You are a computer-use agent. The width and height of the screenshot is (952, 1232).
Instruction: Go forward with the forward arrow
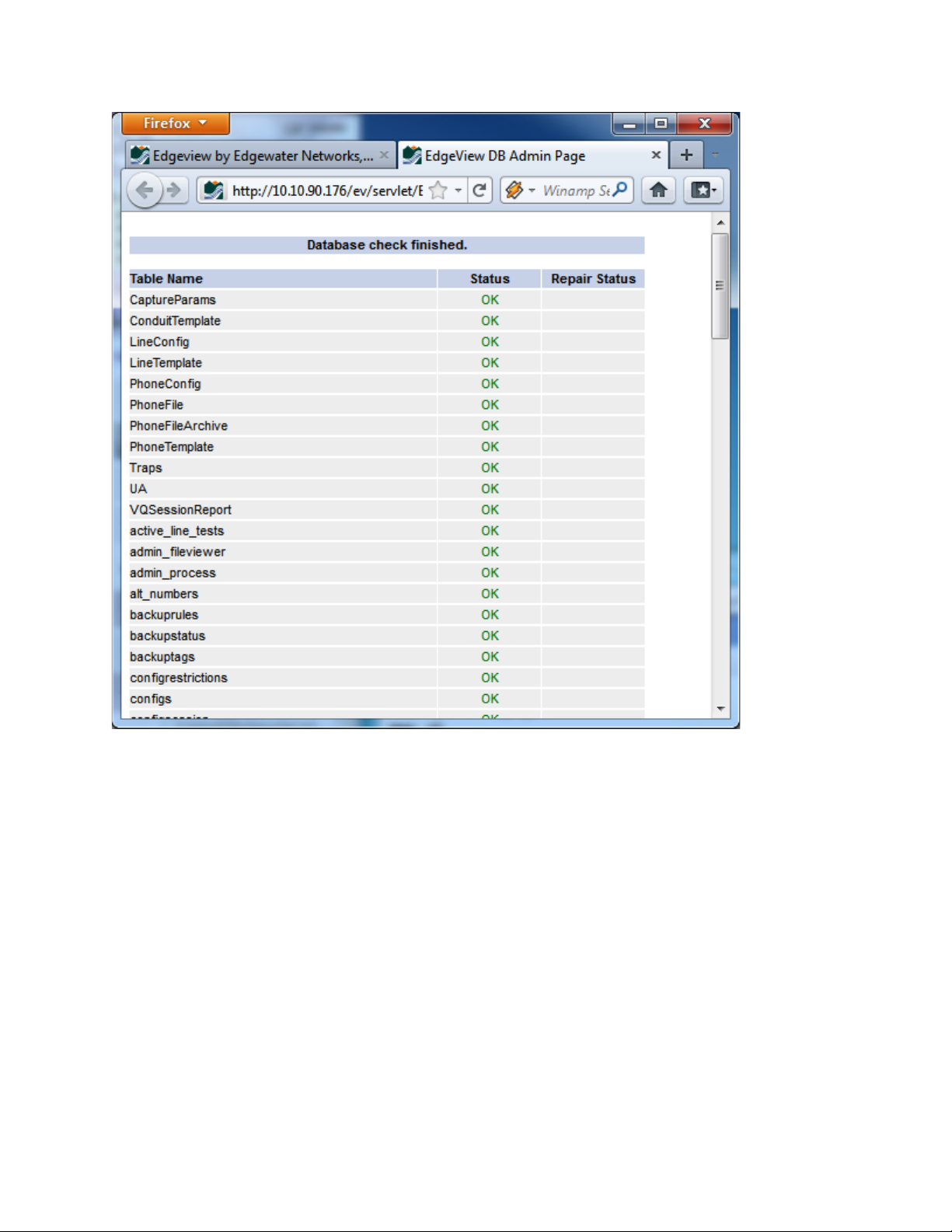pos(175,190)
